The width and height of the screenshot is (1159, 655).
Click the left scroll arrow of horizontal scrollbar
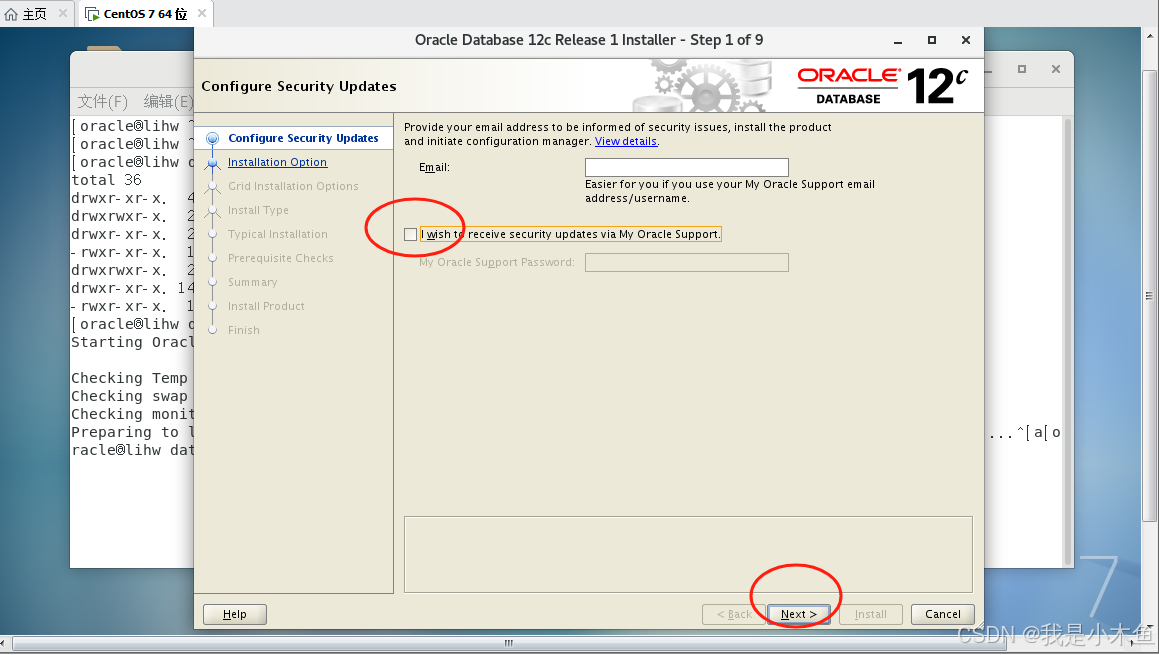click(5, 643)
